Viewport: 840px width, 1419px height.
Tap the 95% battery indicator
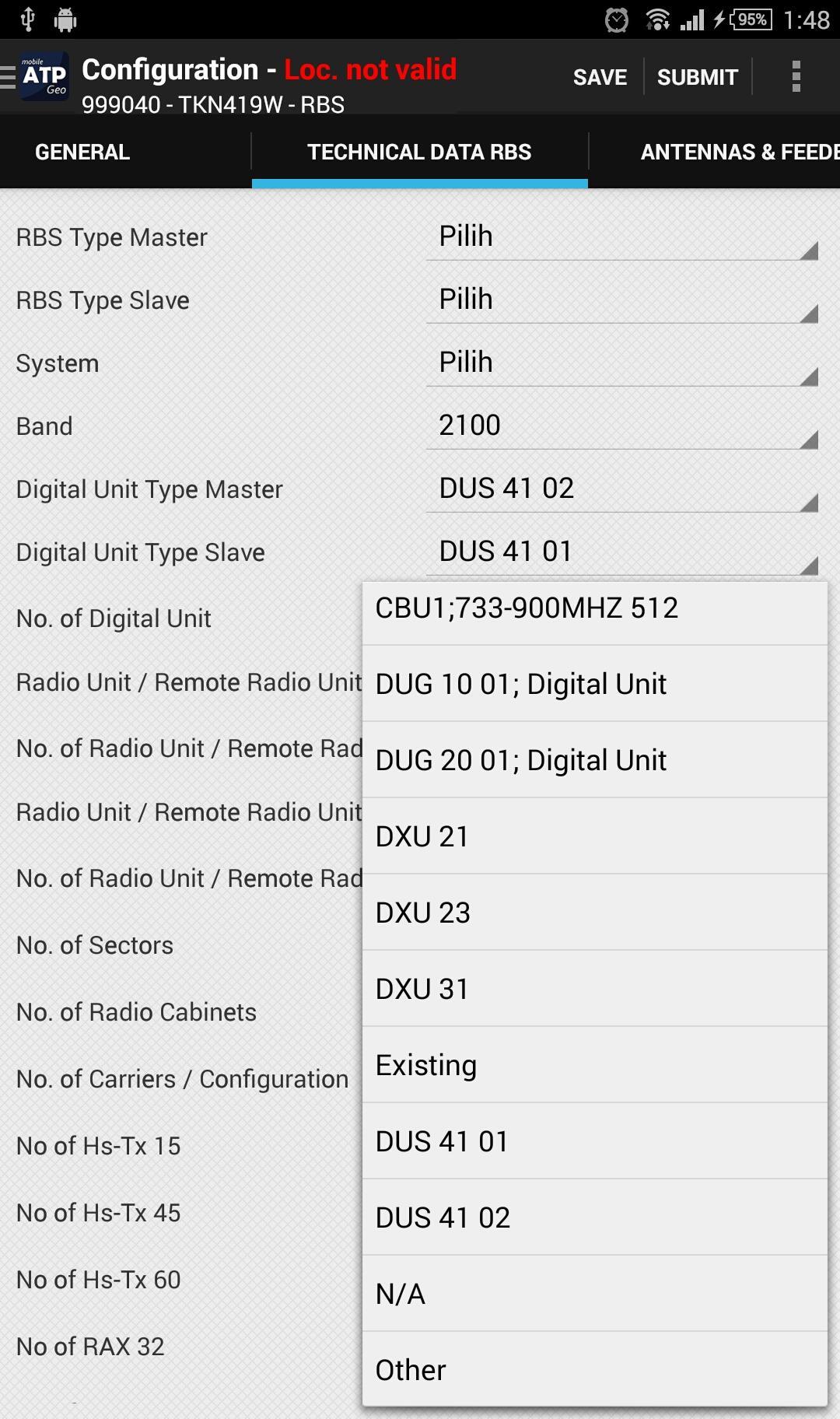pyautogui.click(x=751, y=19)
